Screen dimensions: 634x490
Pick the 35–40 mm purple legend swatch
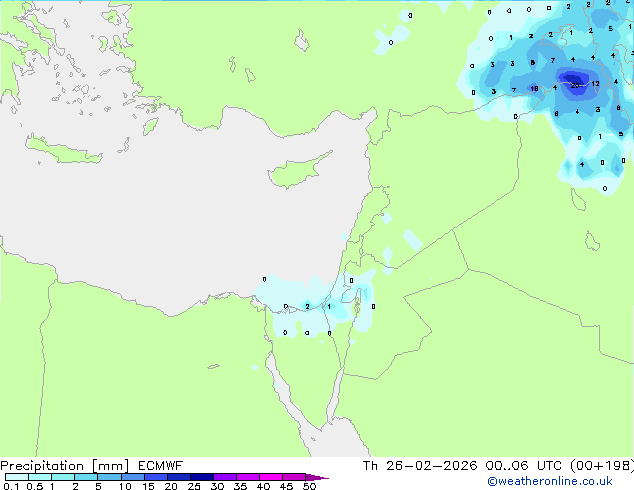pyautogui.click(x=248, y=477)
